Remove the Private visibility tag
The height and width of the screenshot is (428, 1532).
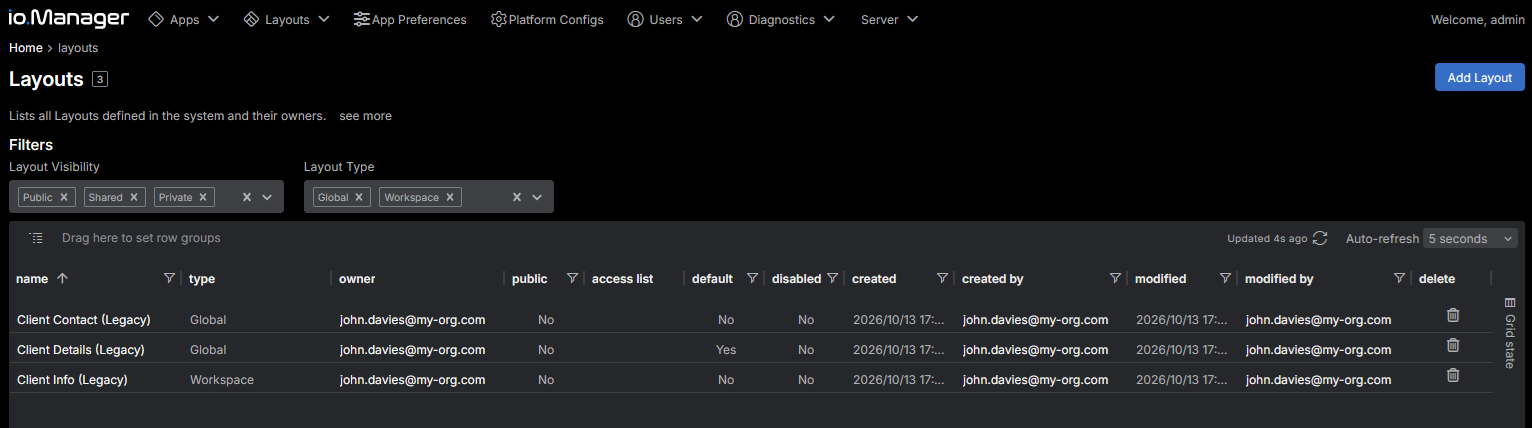coord(203,197)
